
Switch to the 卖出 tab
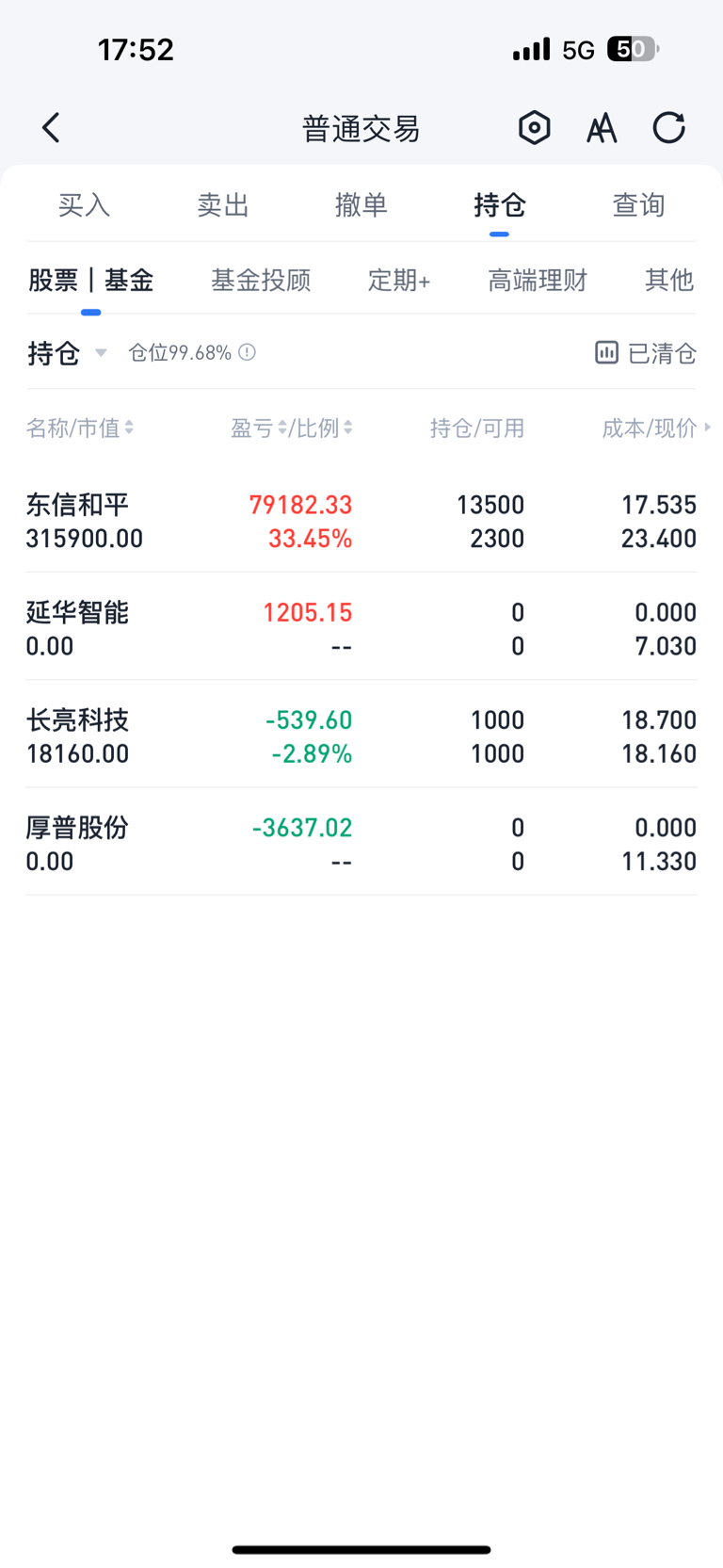pyautogui.click(x=222, y=204)
